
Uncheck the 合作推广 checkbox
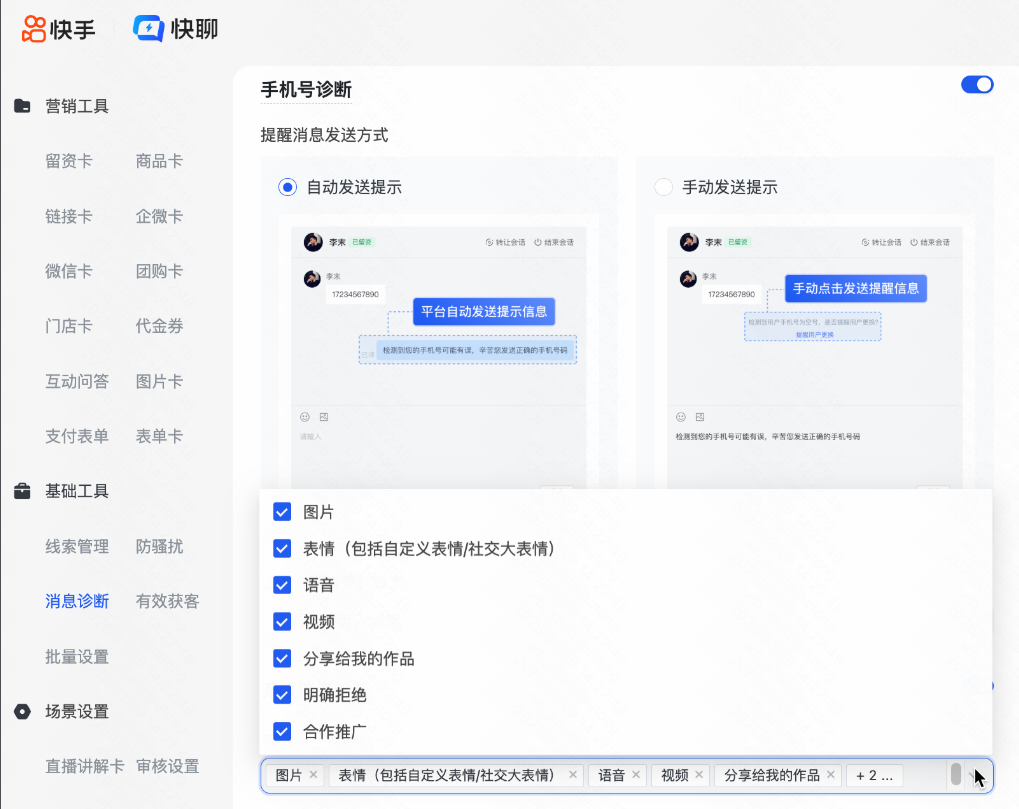coord(282,732)
